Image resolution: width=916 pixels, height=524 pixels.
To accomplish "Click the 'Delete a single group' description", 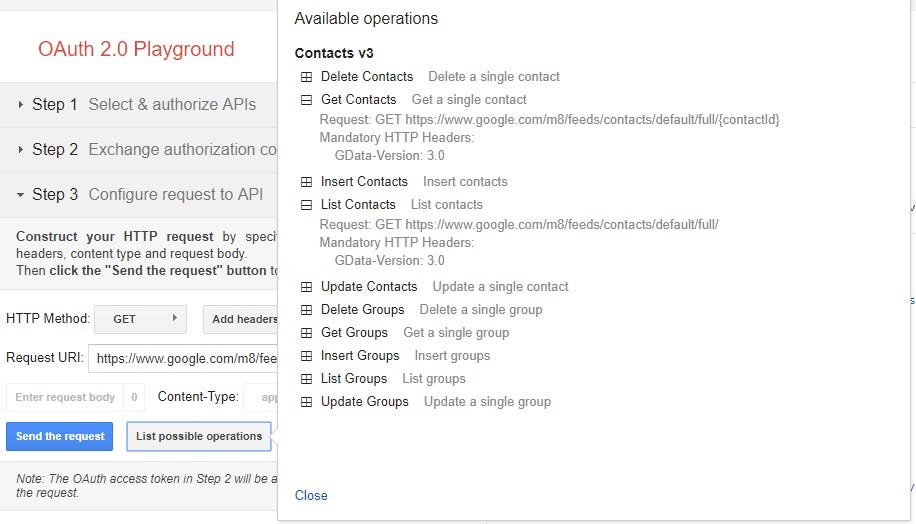I will click(481, 310).
